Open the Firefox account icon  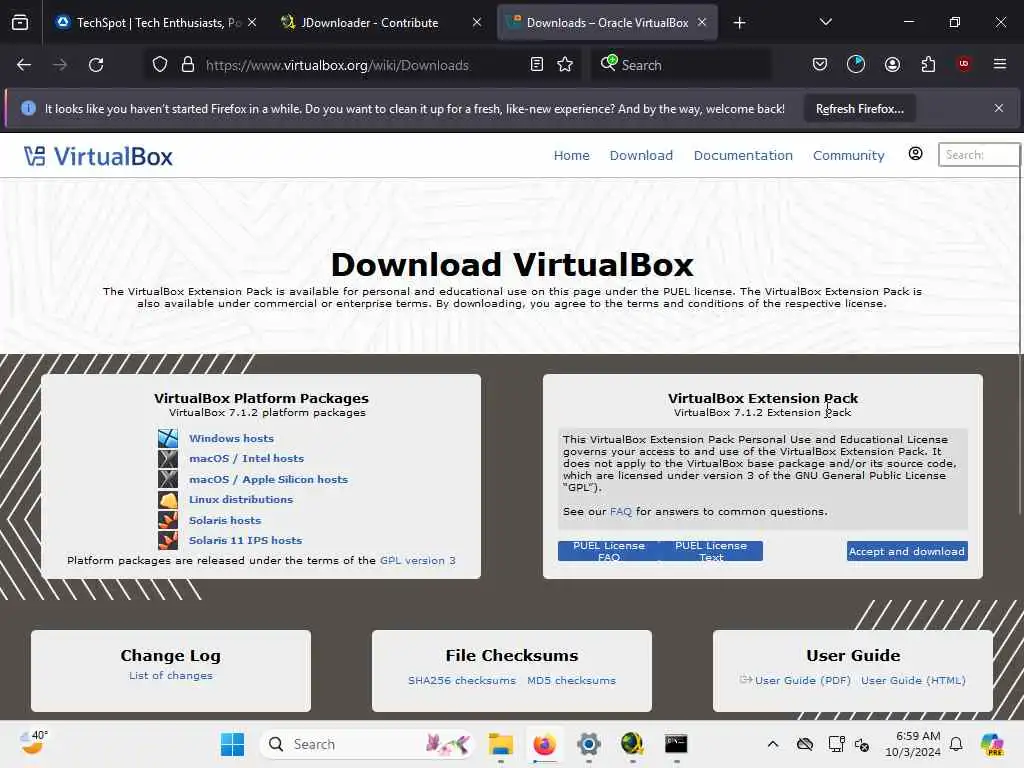[892, 65]
